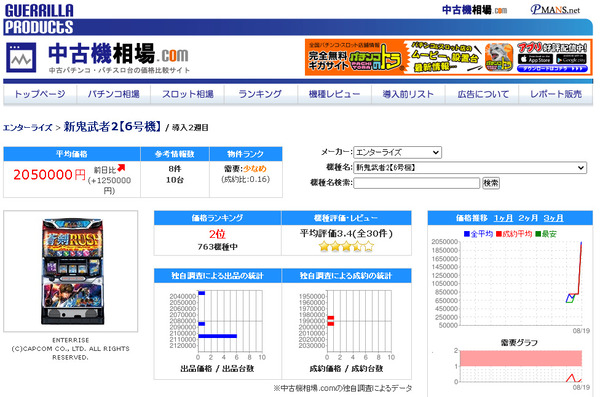Click the 新鬼武者2【6号機】 page title
600x397 pixels.
[113, 127]
